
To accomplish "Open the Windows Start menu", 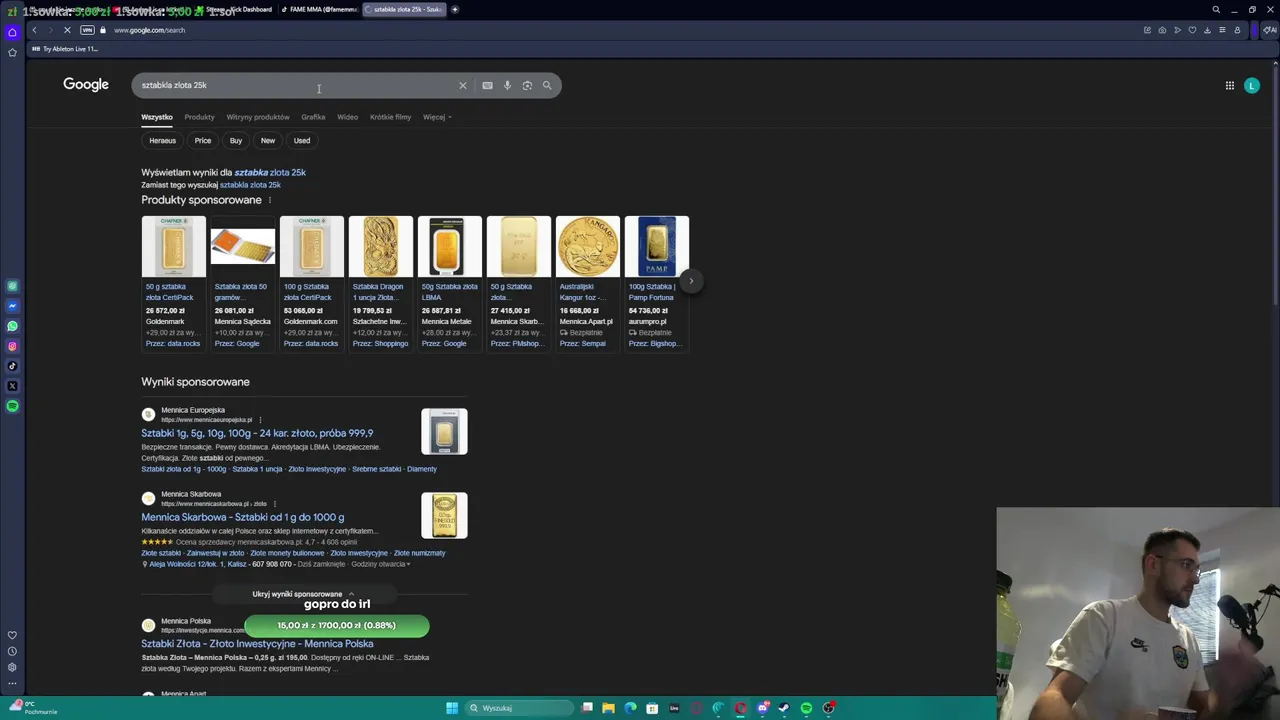I will tap(452, 708).
